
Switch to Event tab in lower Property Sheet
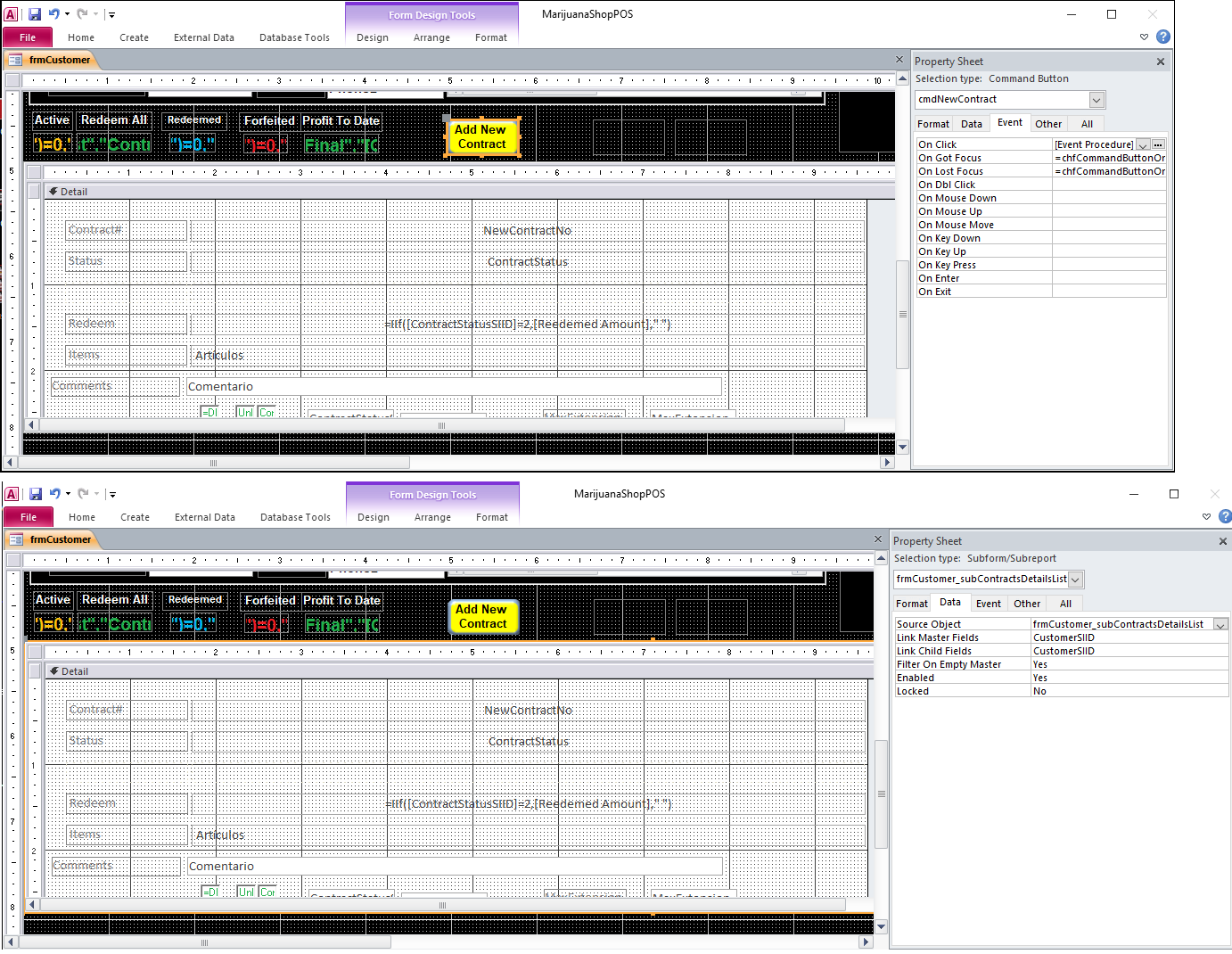coord(989,604)
